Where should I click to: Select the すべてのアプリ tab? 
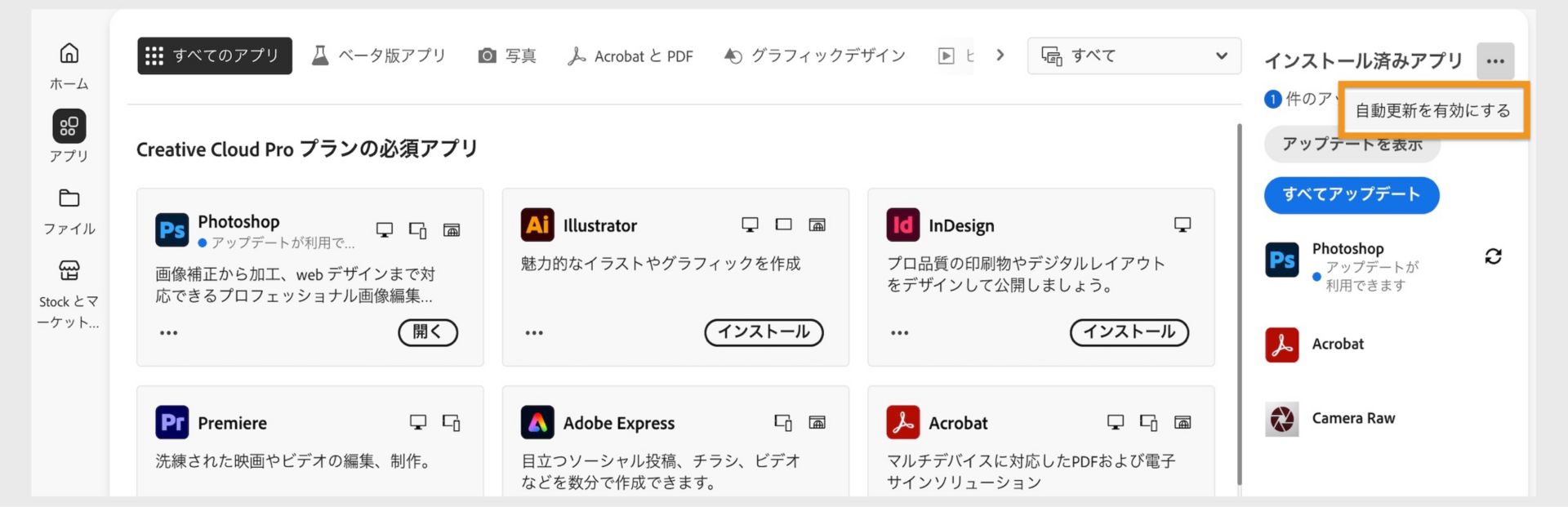(215, 56)
